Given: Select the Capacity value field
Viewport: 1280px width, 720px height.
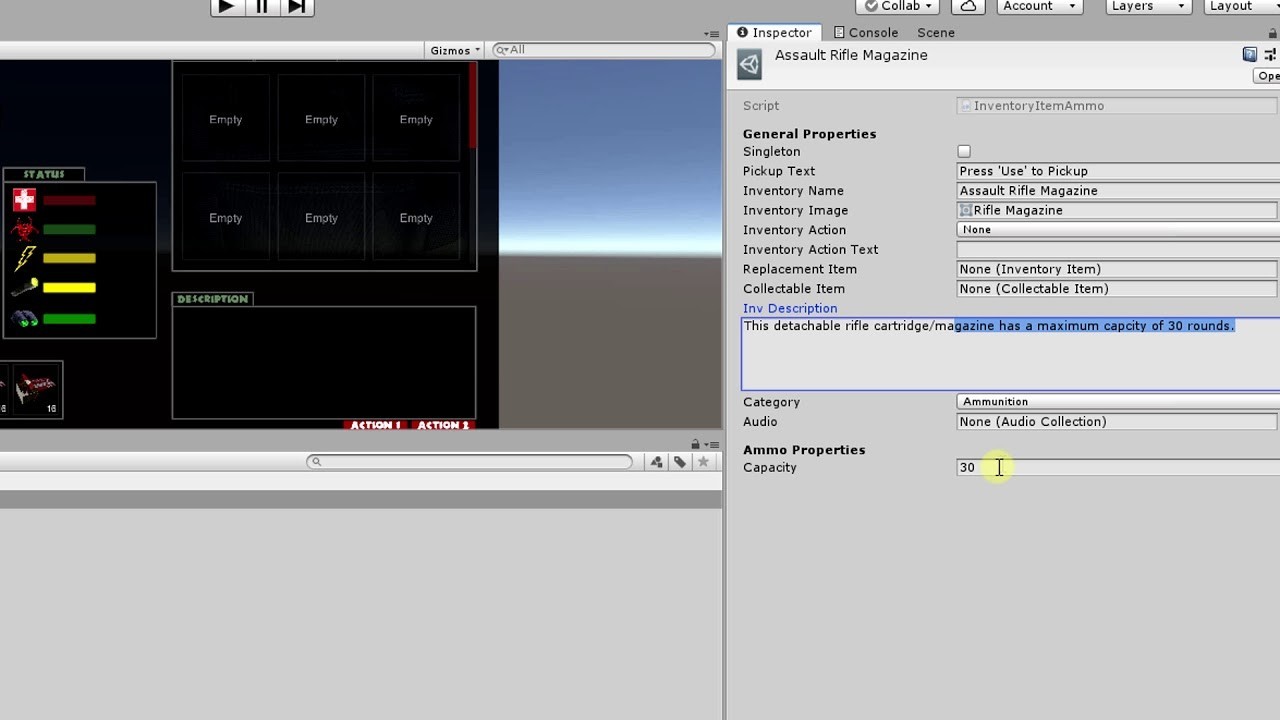Looking at the screenshot, I should click(1118, 468).
